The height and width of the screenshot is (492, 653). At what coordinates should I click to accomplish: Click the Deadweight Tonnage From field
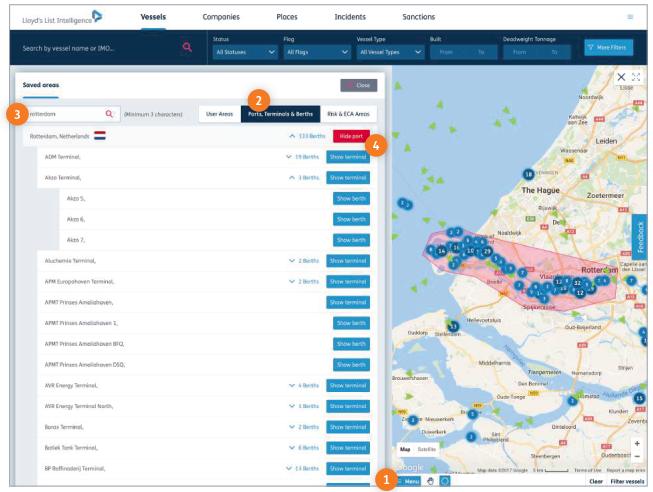click(x=519, y=52)
